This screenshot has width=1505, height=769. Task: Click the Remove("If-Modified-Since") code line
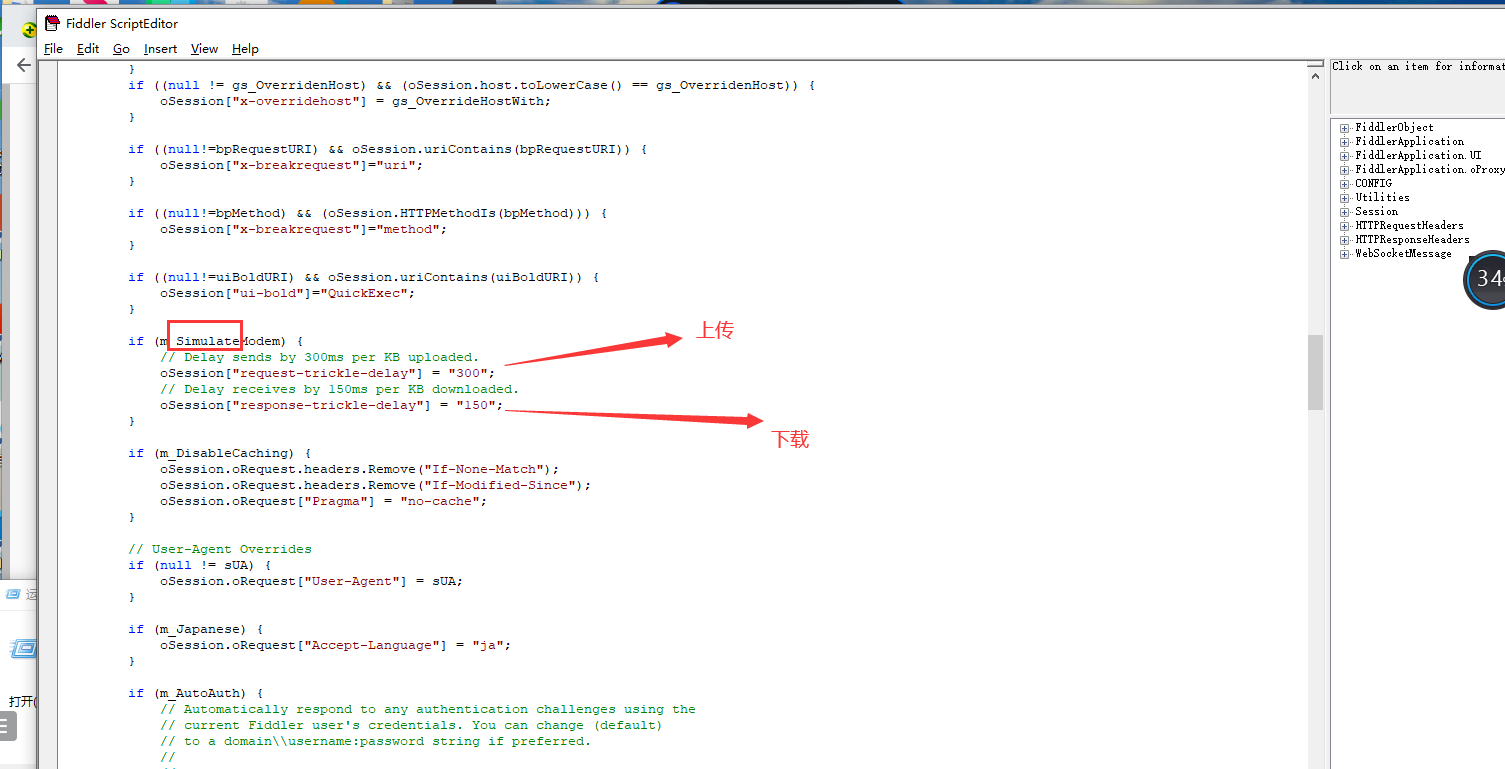(x=375, y=485)
